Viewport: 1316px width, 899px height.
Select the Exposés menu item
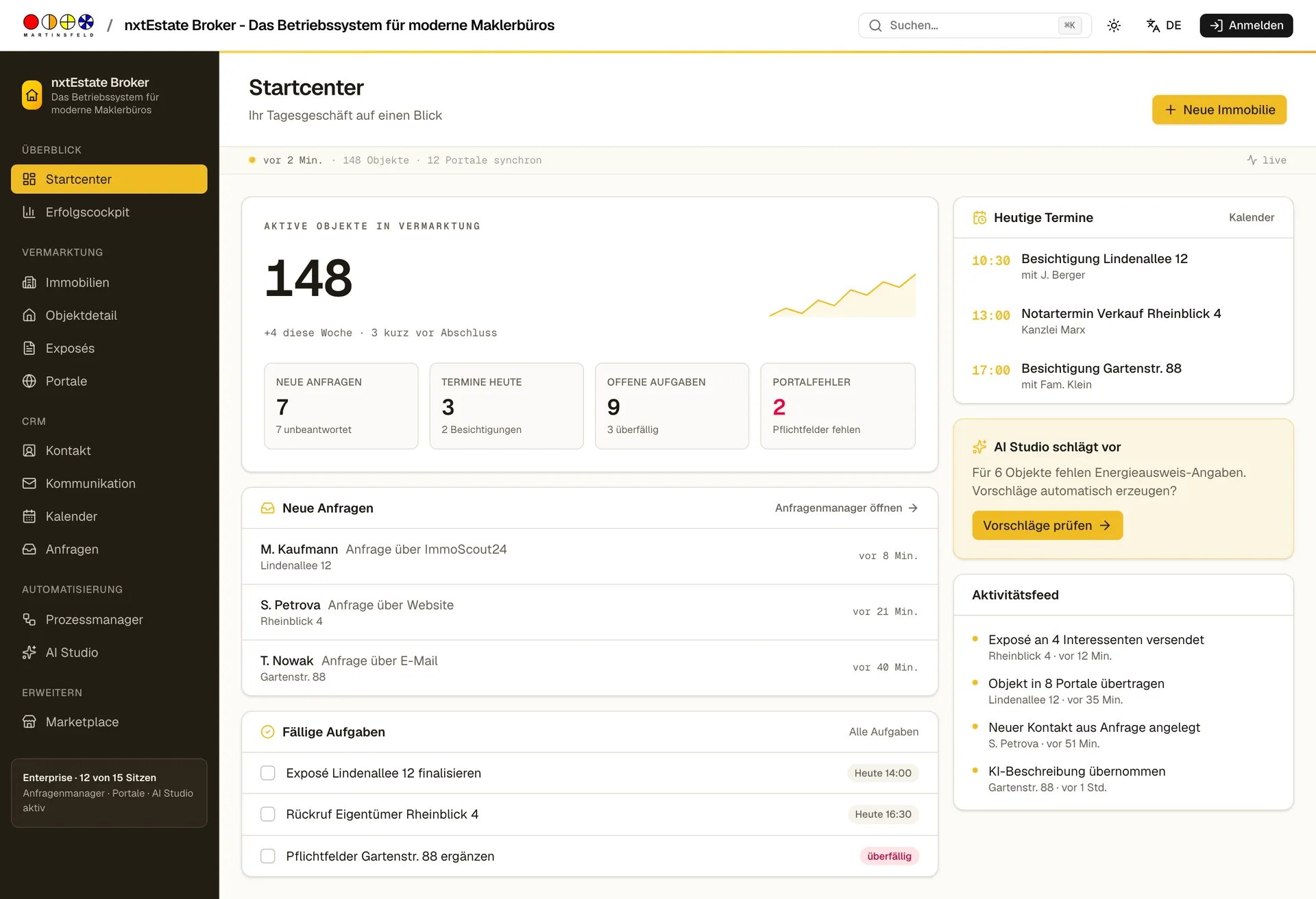[109, 348]
